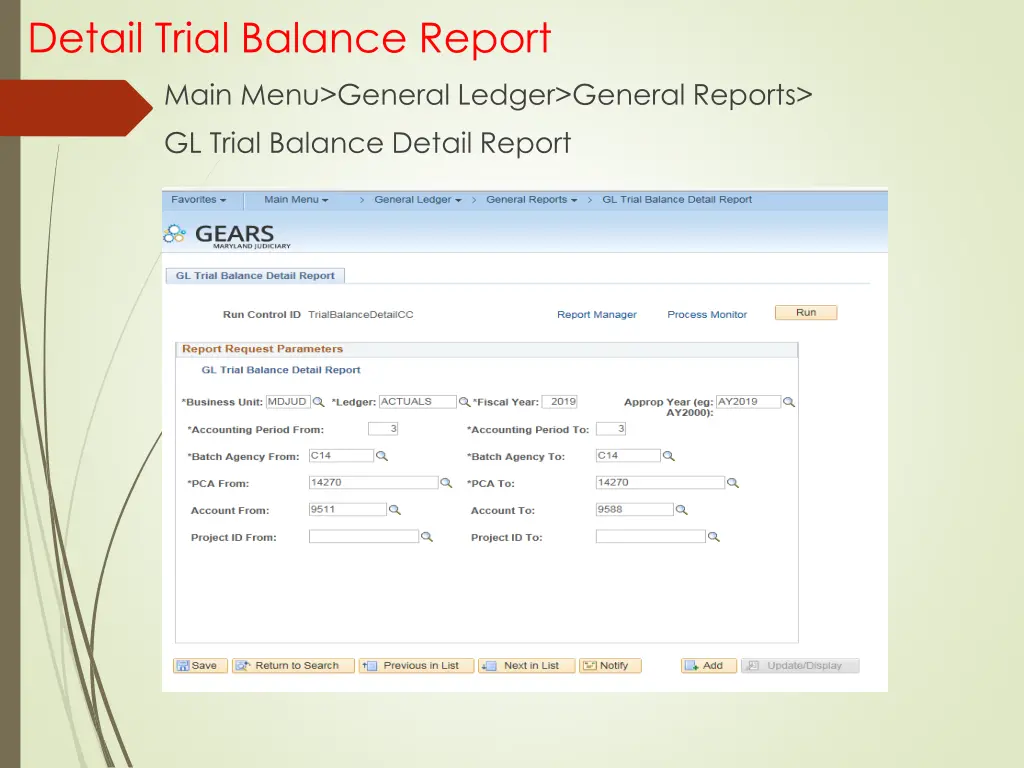Click Report Request Parameters header
Image resolution: width=1024 pixels, height=768 pixels.
[x=263, y=349]
